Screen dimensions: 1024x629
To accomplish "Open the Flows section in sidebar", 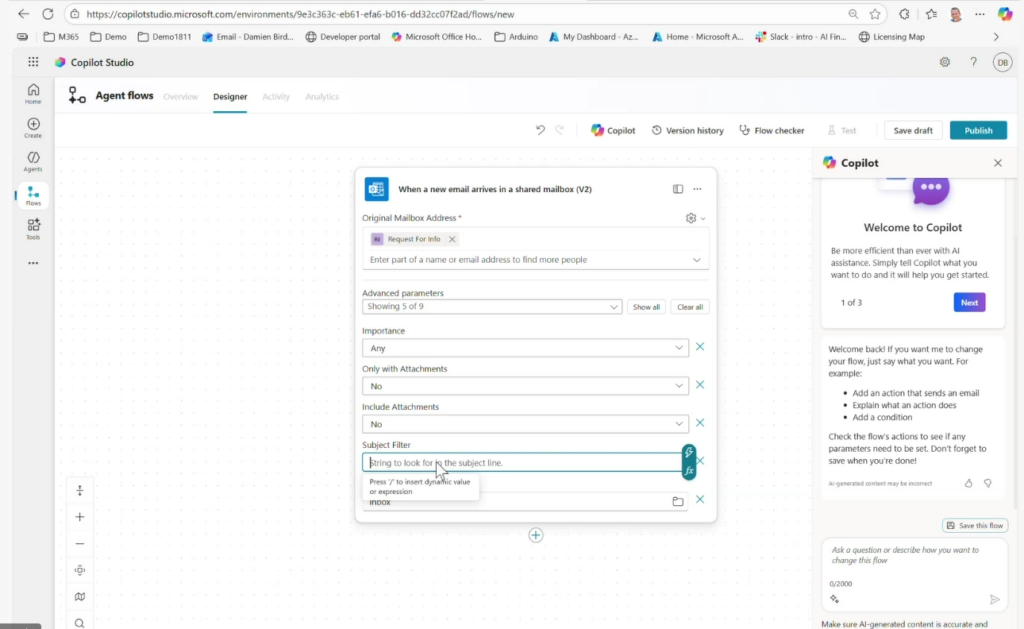I will [33, 195].
